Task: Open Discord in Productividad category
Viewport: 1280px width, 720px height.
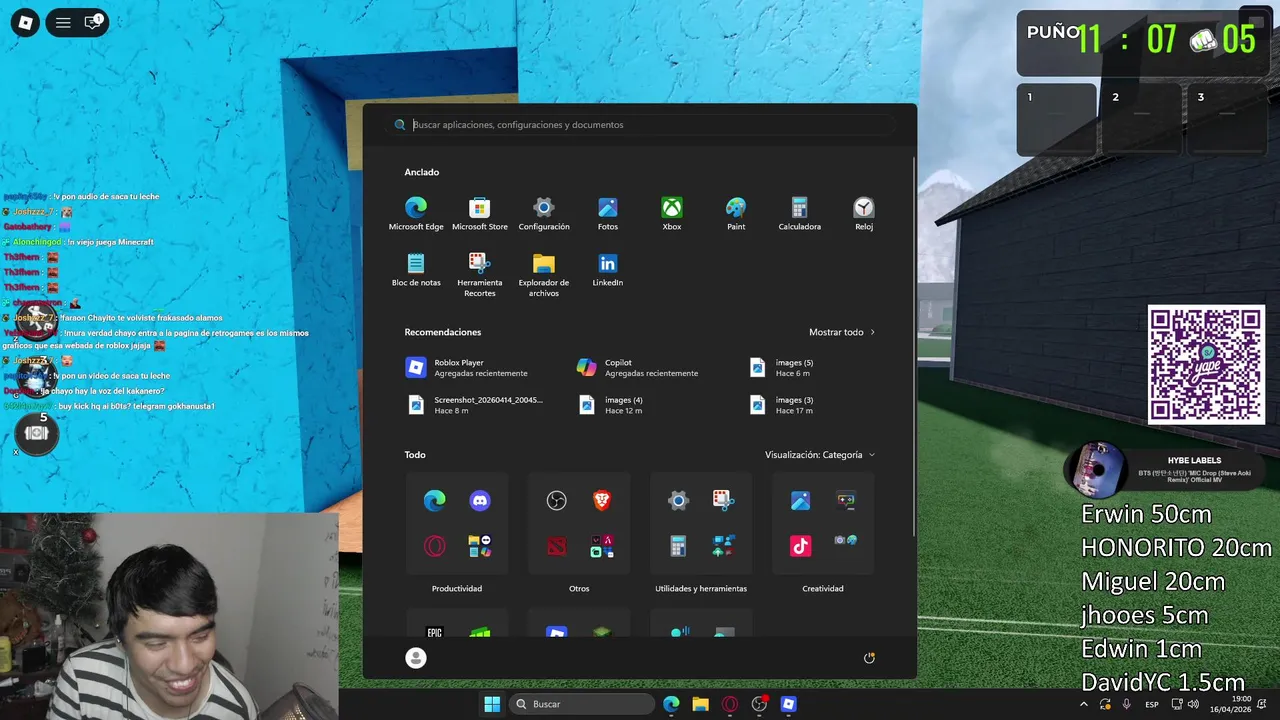Action: [480, 501]
